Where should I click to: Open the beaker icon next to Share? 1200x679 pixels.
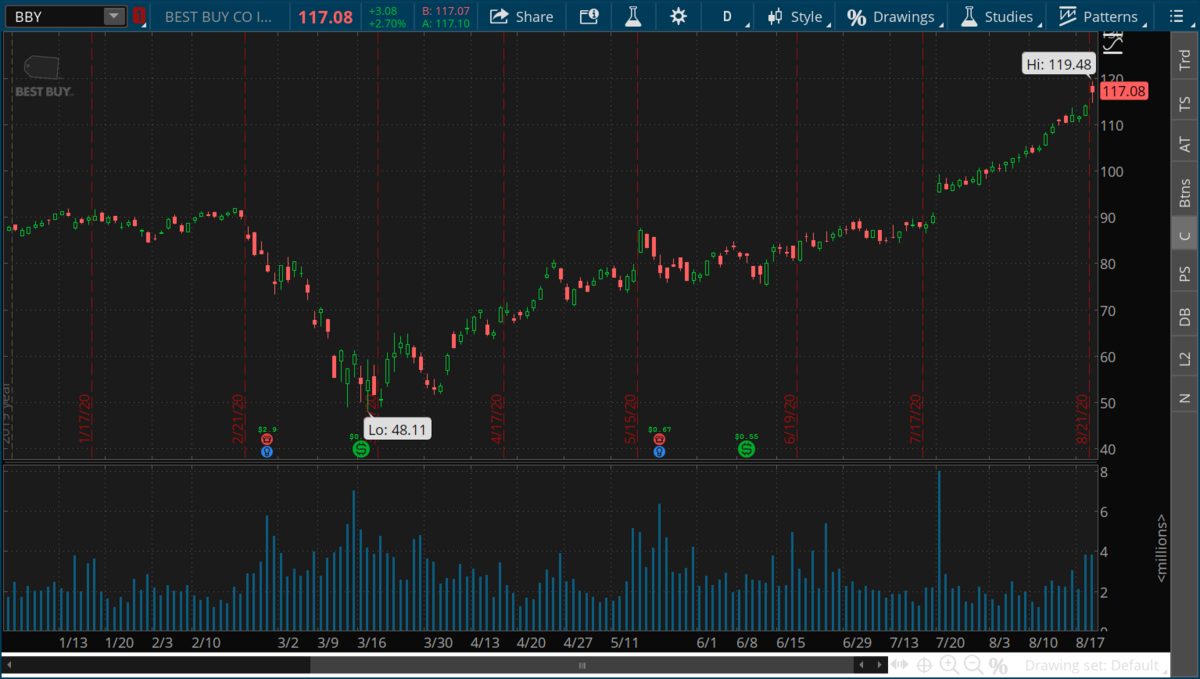pos(633,16)
